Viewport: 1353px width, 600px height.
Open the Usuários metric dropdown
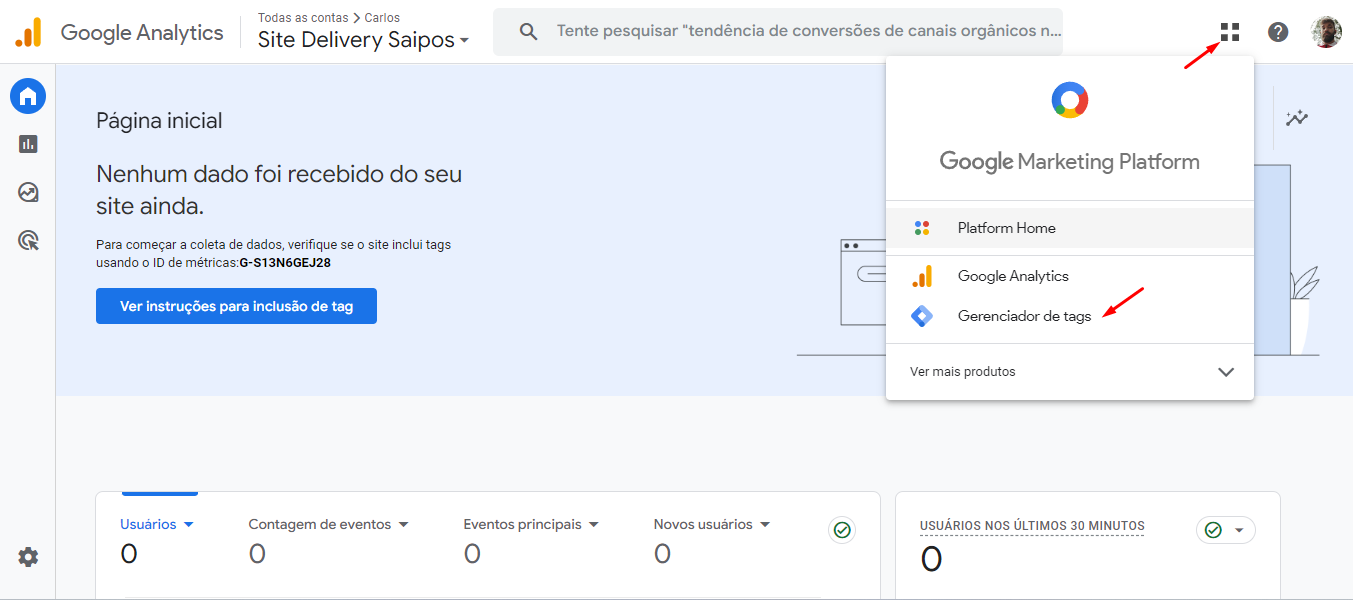[x=157, y=524]
